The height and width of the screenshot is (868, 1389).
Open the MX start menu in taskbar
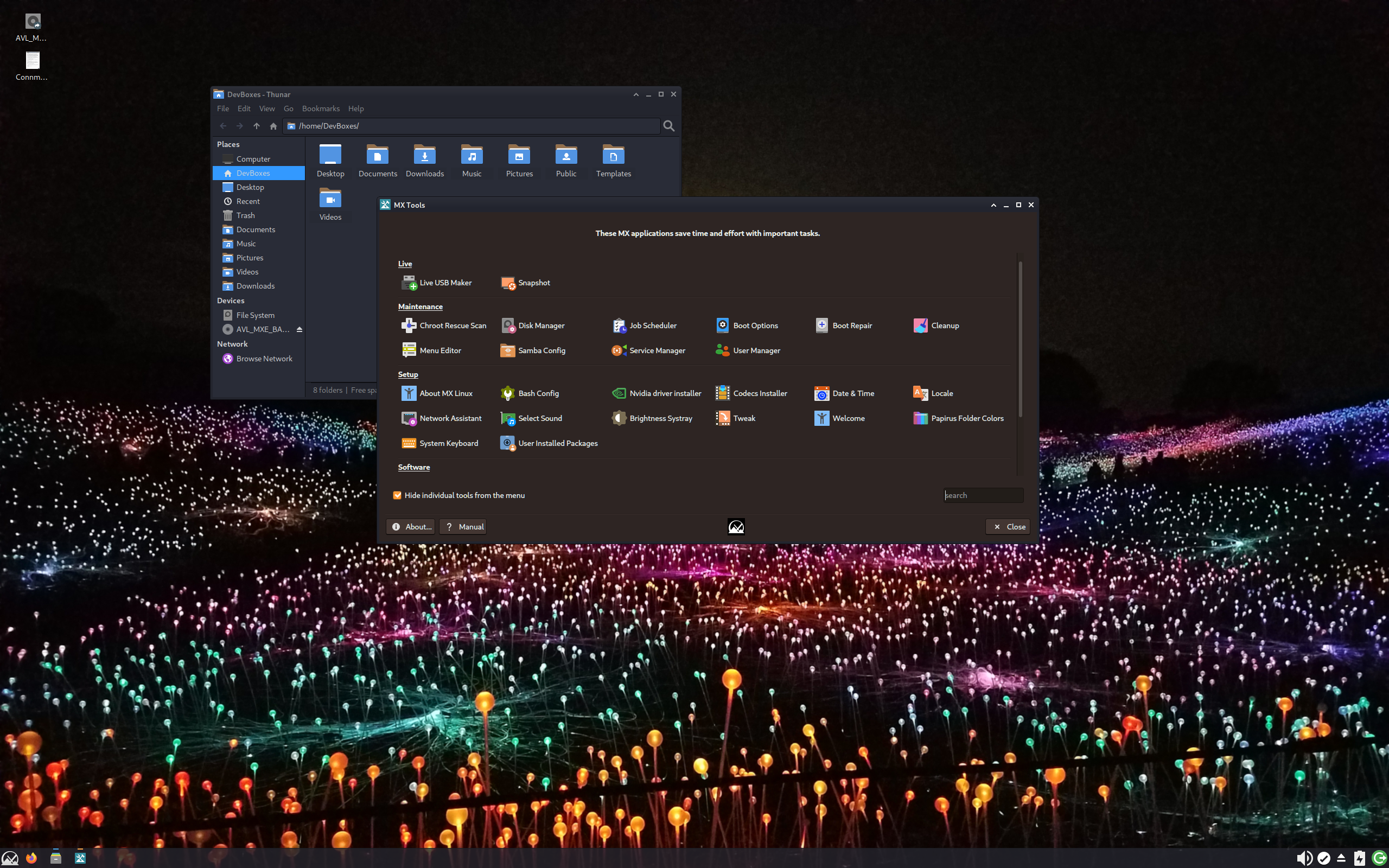pos(10,858)
